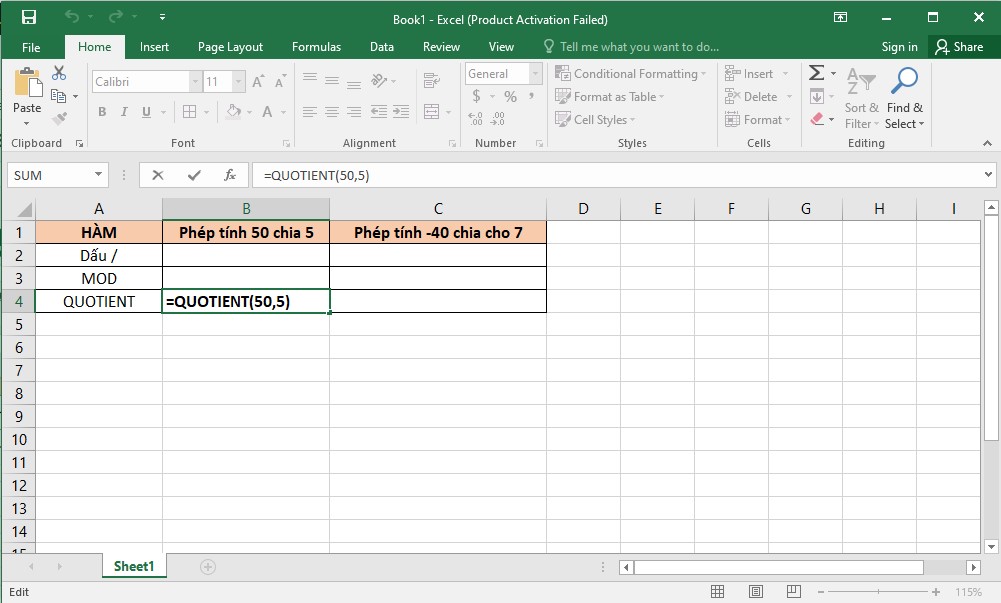Viewport: 1001px width, 603px height.
Task: Switch to the Formulas ribbon tab
Action: coord(316,46)
